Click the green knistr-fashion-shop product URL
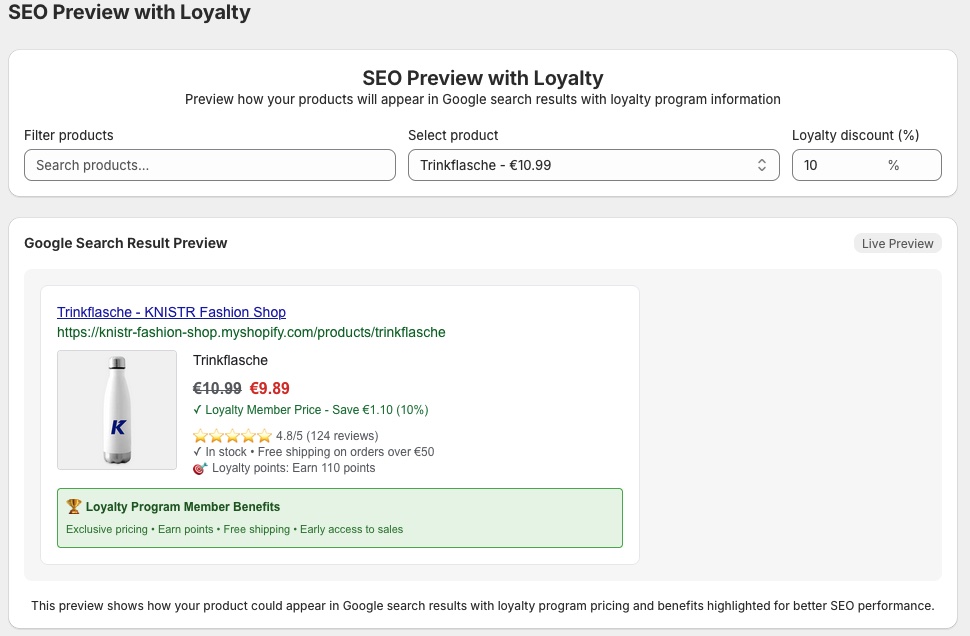 [x=251, y=332]
